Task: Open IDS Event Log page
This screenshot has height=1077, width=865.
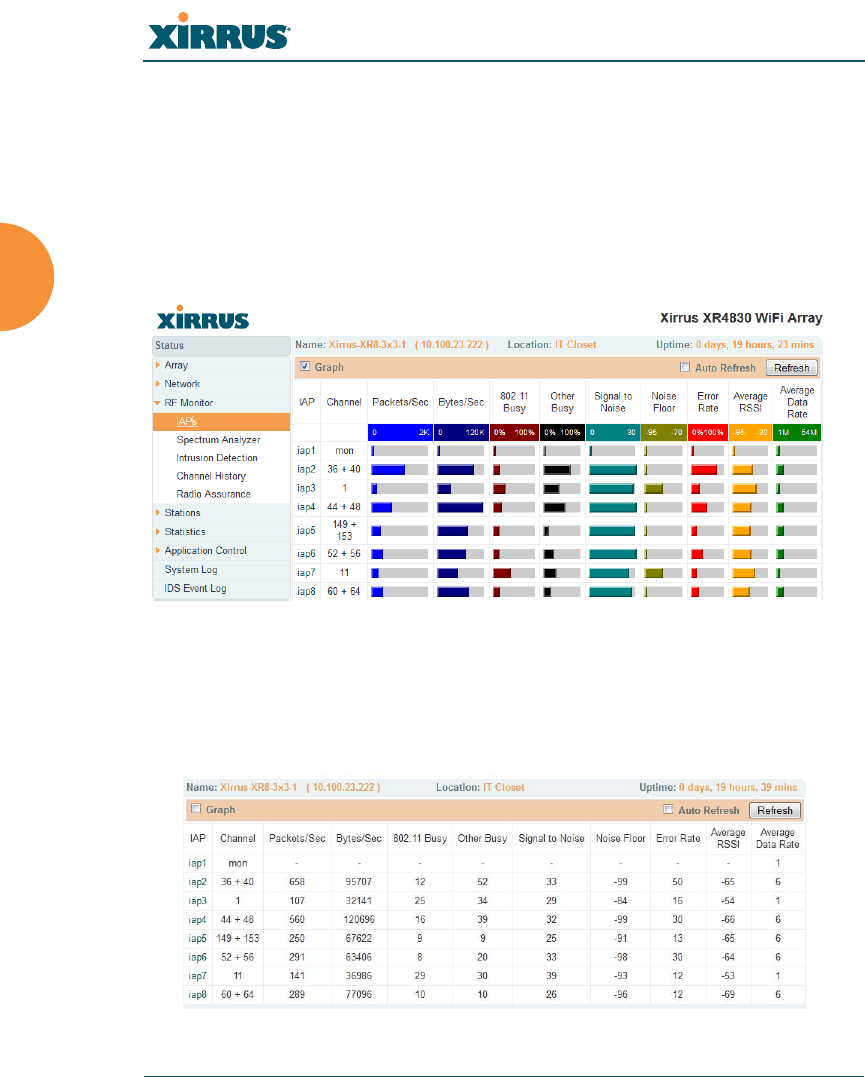Action: 195,588
